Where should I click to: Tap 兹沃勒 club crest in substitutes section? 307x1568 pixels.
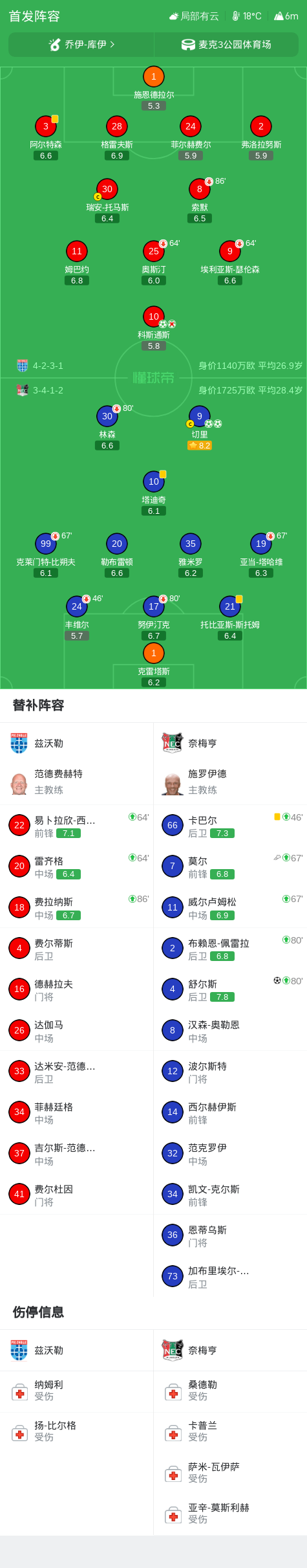coord(19,744)
